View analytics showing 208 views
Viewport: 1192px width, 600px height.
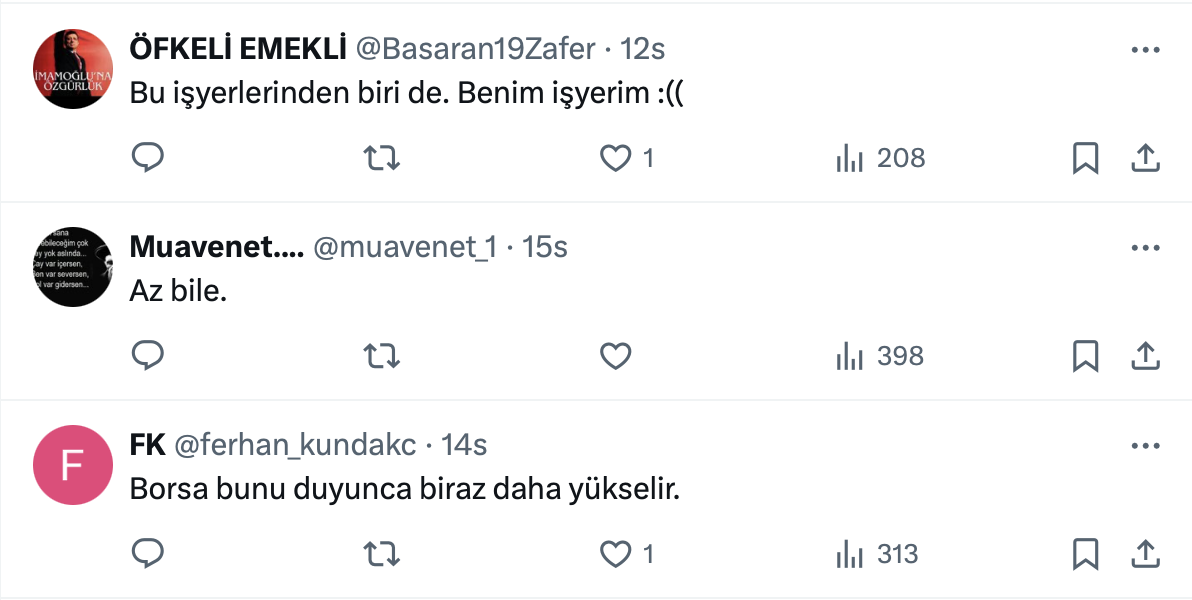pos(880,158)
